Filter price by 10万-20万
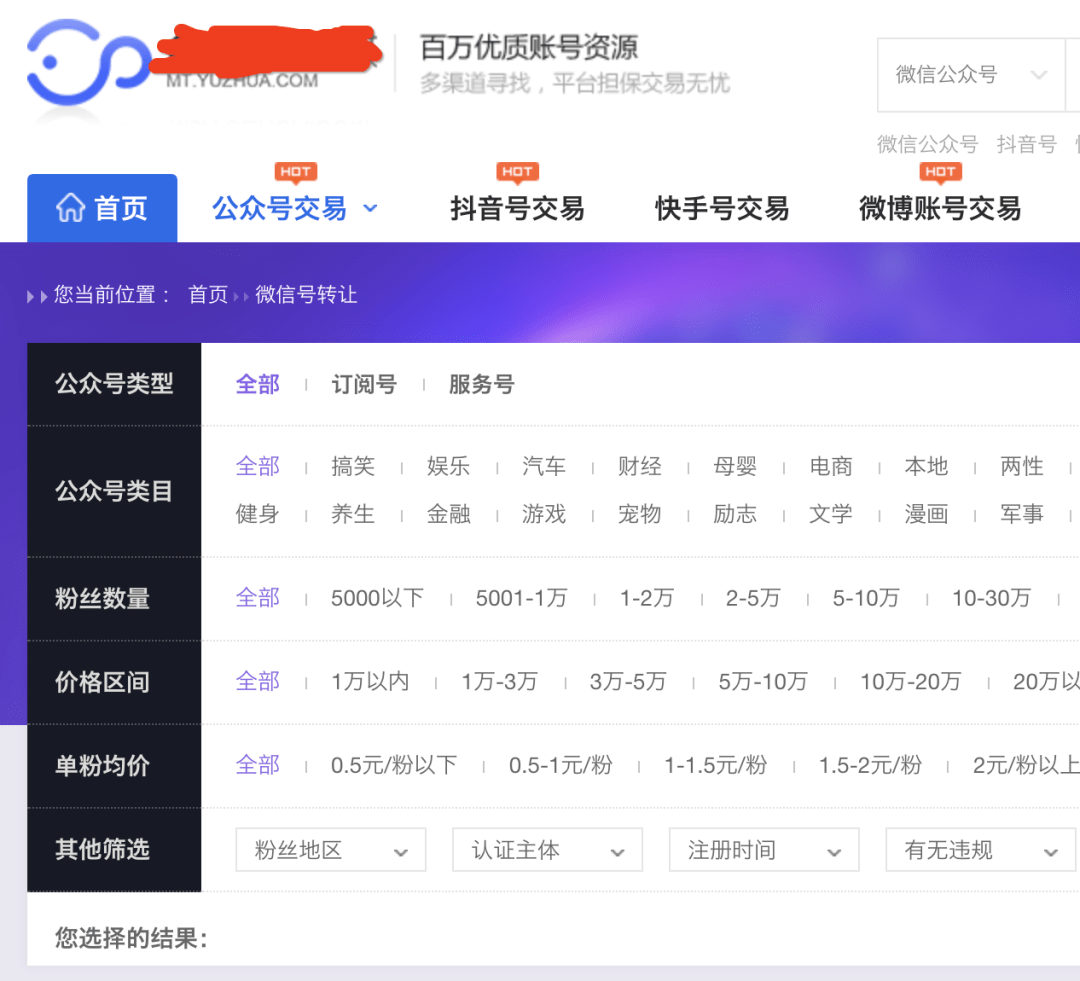The height and width of the screenshot is (981, 1080). (911, 682)
